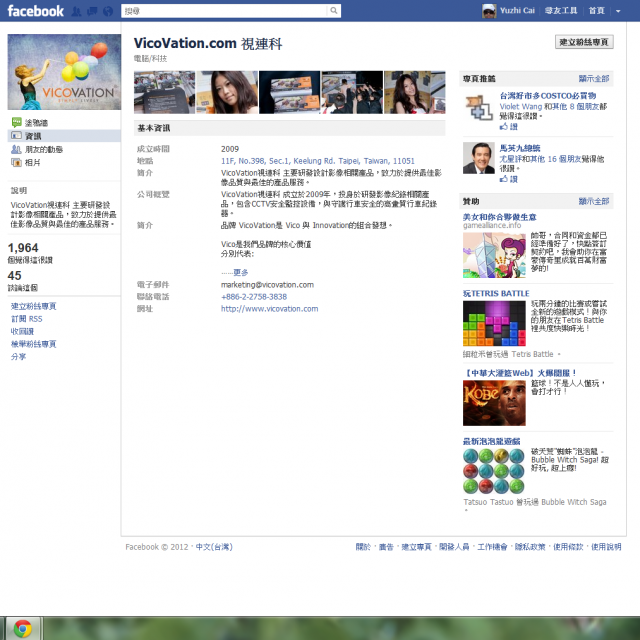This screenshot has height=640, width=640.
Task: Open messages icon in top bar
Action: point(92,11)
